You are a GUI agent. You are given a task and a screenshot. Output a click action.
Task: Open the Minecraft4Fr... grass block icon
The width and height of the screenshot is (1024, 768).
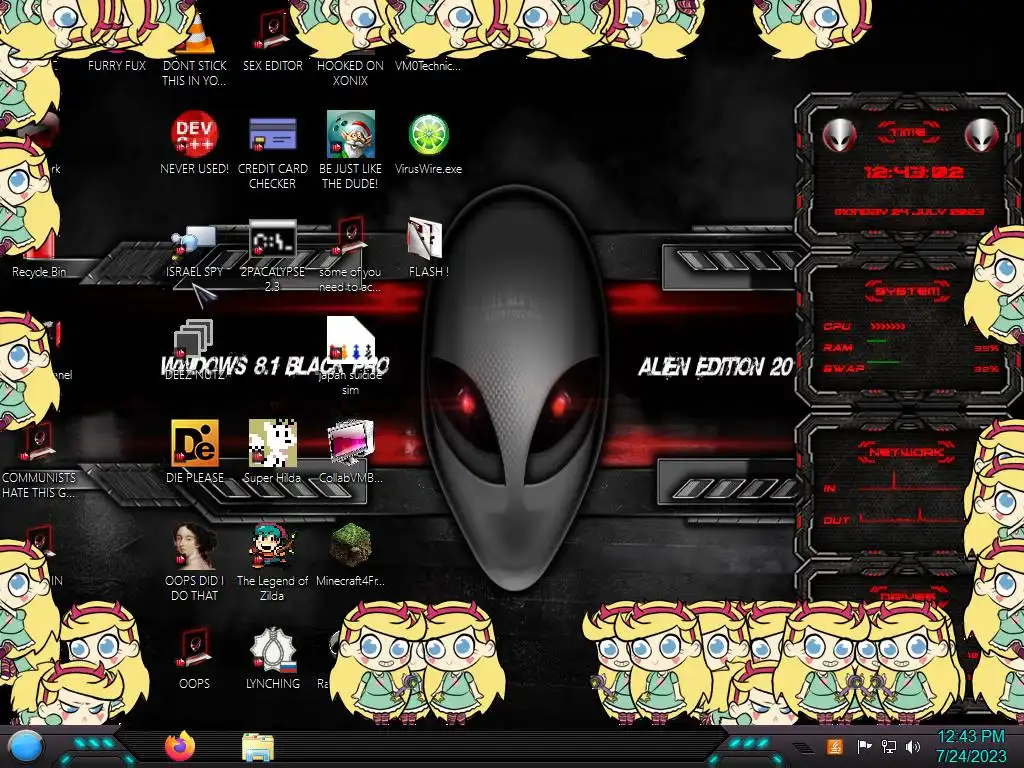point(351,545)
